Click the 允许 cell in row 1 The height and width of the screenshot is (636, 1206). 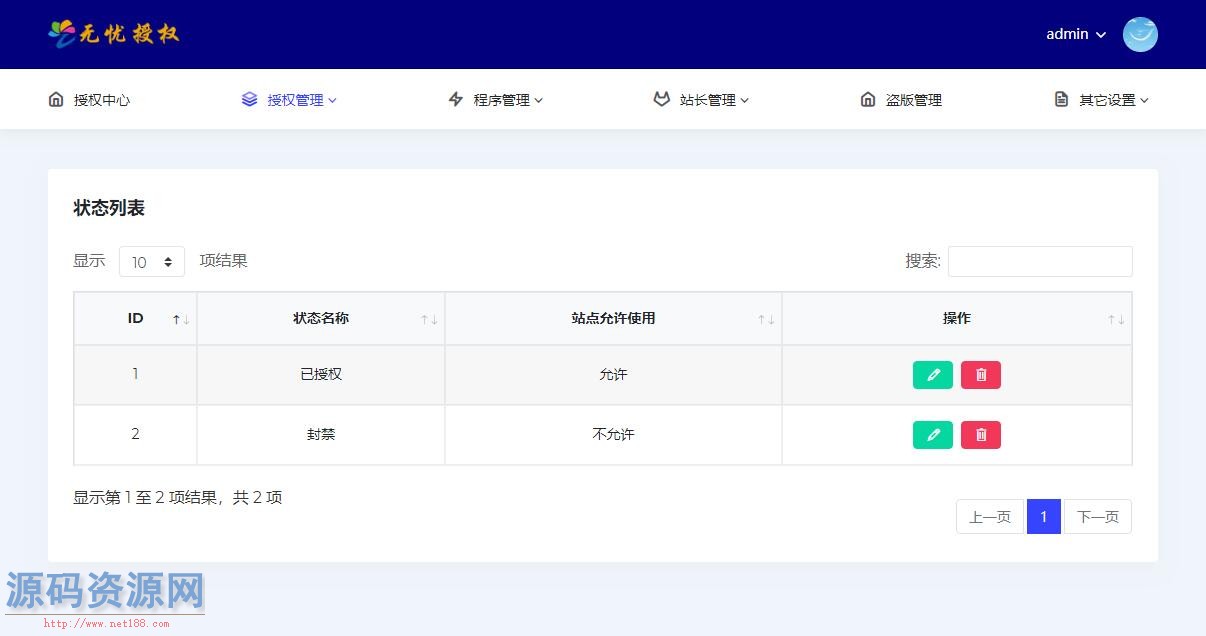[613, 375]
